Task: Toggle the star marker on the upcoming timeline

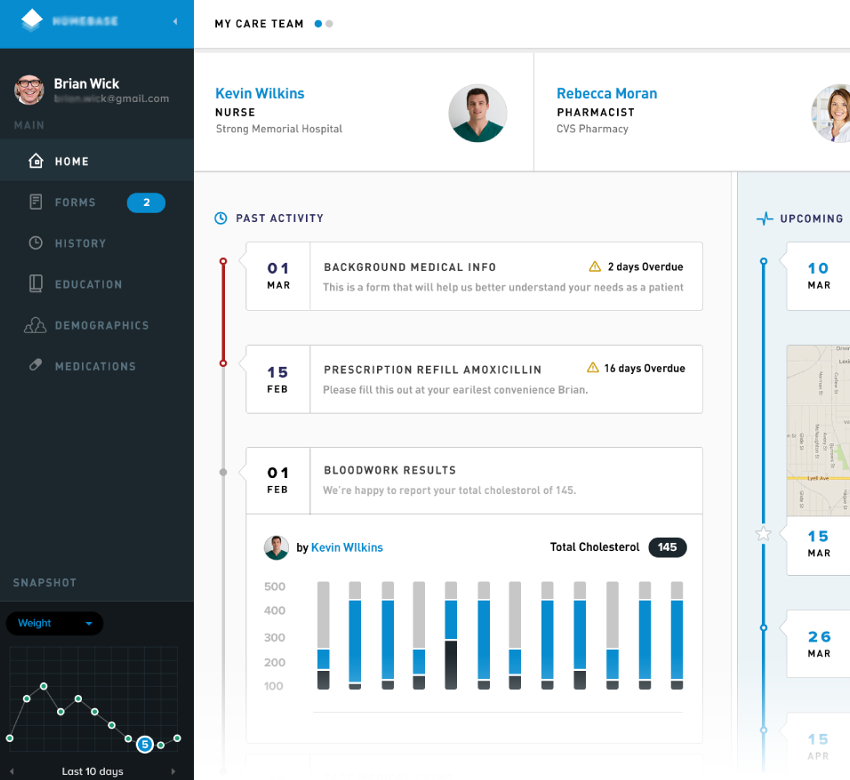Action: click(763, 535)
